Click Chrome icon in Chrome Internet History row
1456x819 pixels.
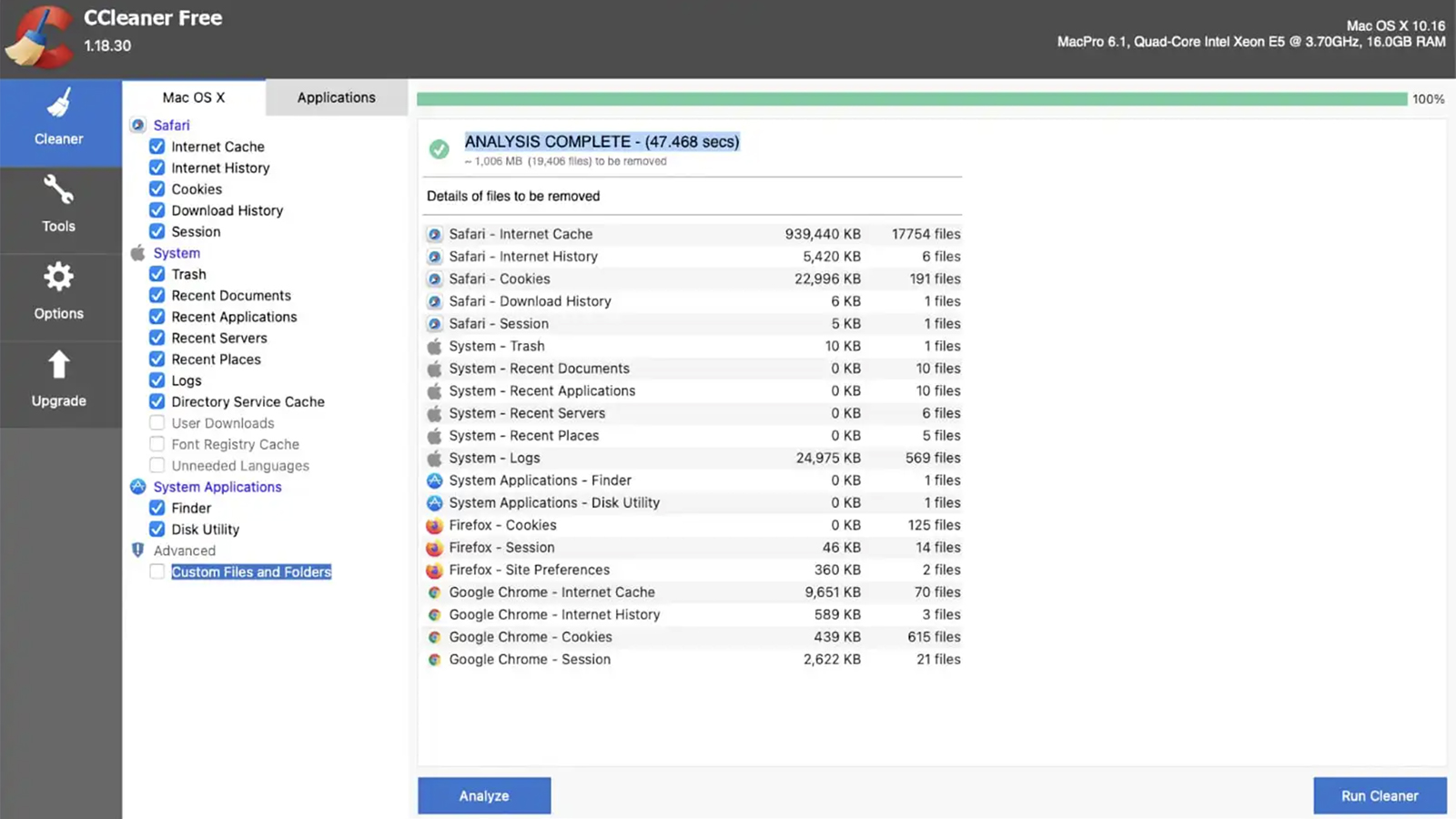click(x=435, y=615)
